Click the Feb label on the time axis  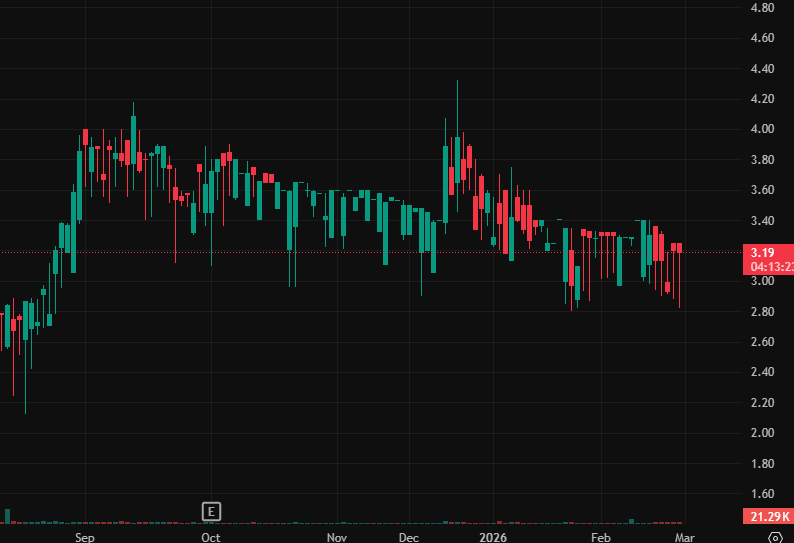pyautogui.click(x=601, y=537)
